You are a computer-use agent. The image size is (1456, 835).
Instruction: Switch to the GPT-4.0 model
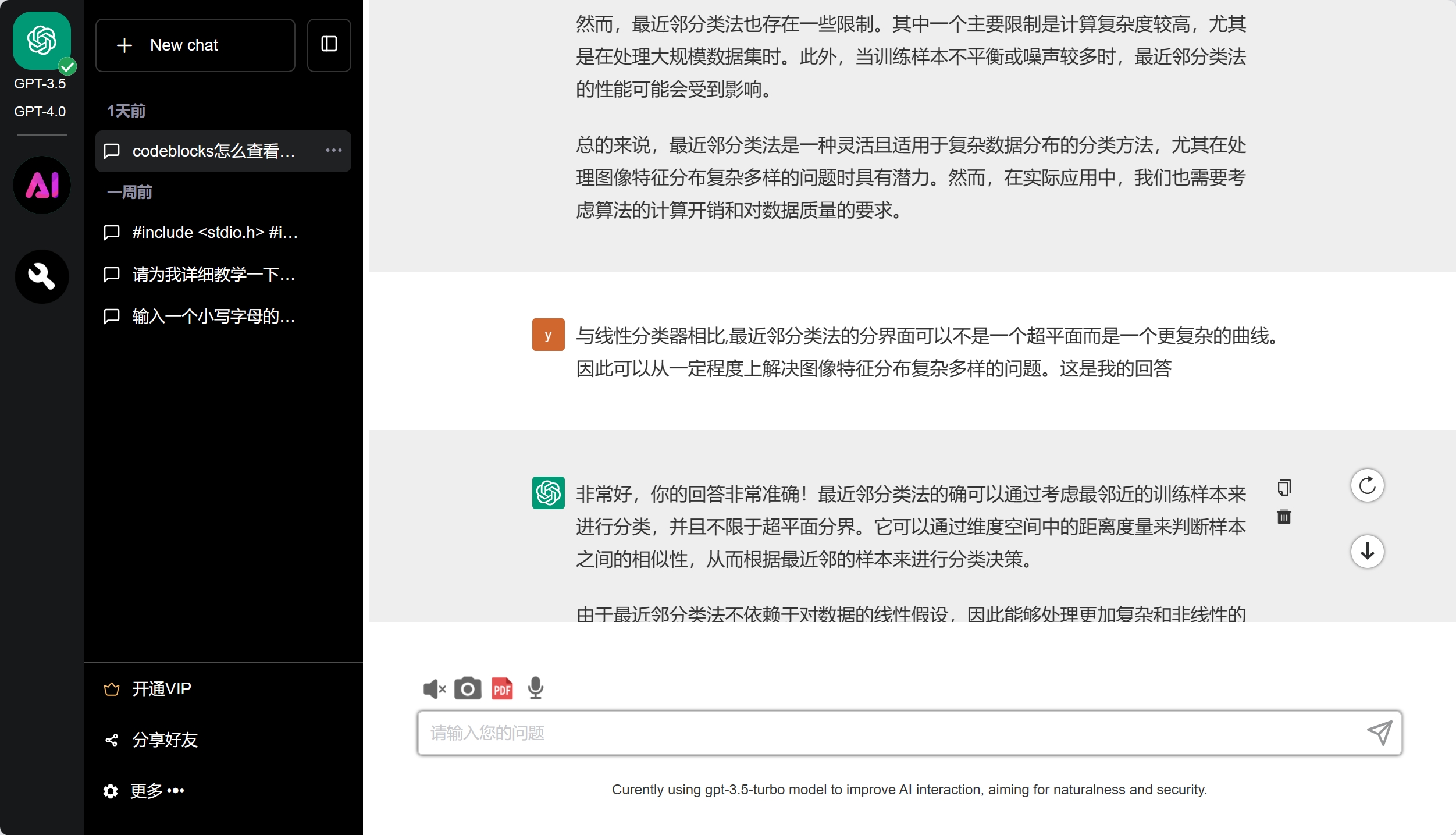click(x=40, y=111)
